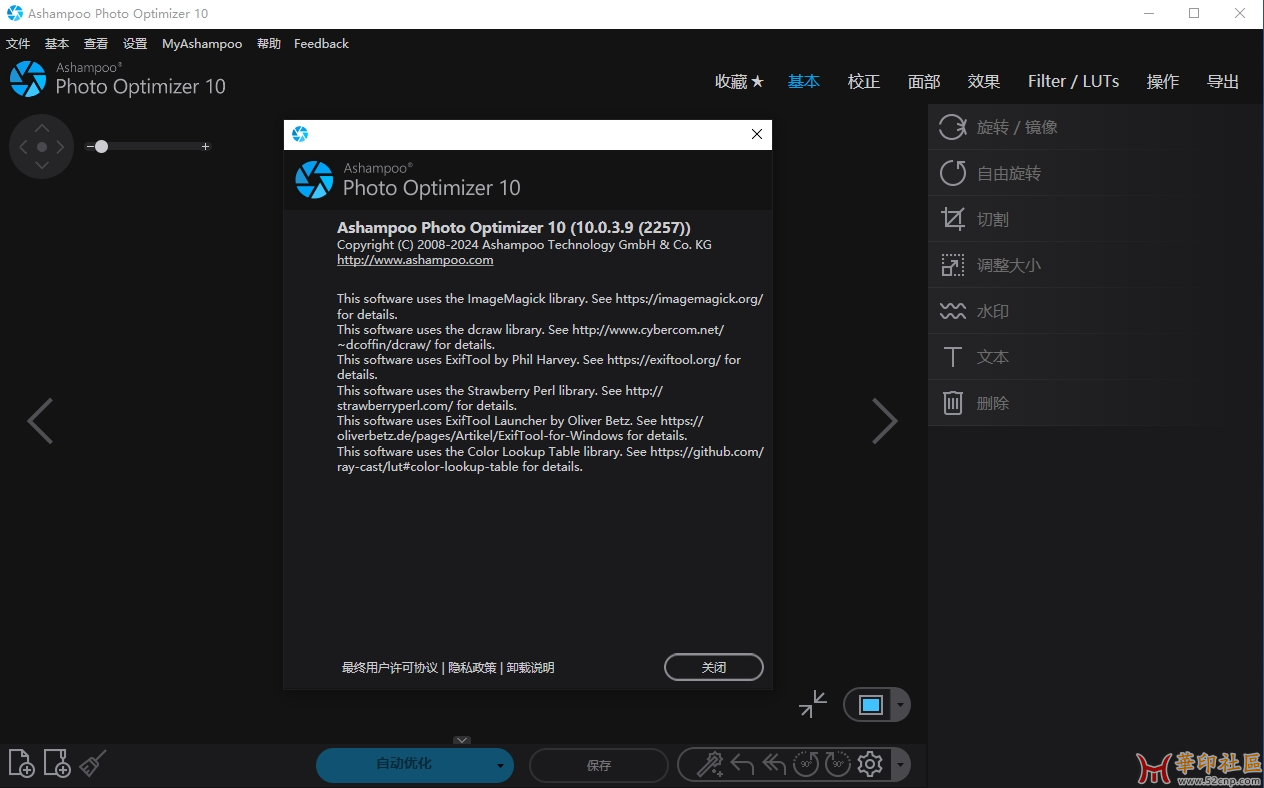
Task: Click the zoom minus button
Action: point(90,147)
